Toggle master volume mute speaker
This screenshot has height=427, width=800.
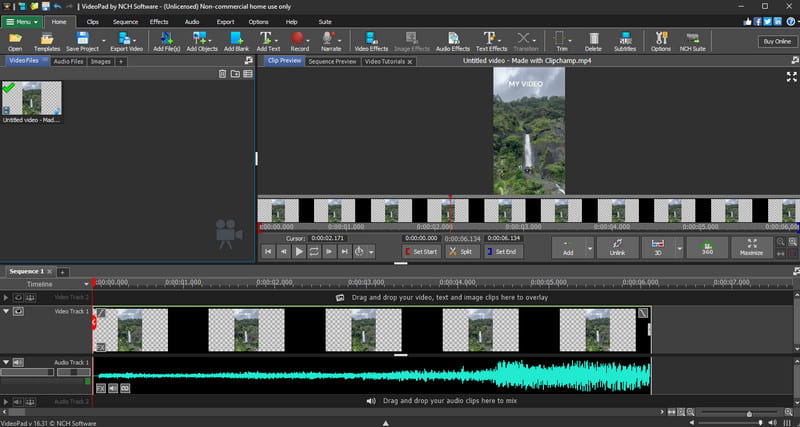click(772, 422)
